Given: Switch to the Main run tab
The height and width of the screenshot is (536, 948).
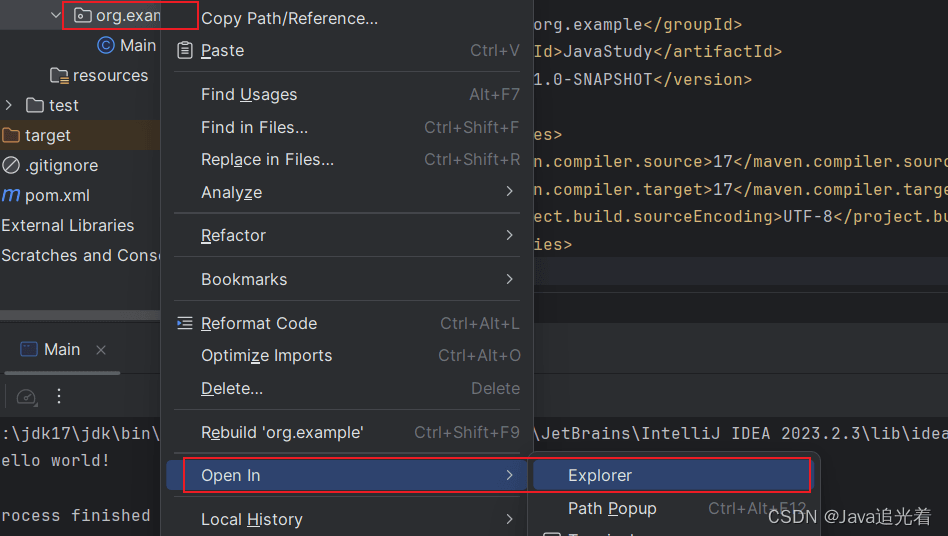Looking at the screenshot, I should click(x=50, y=349).
